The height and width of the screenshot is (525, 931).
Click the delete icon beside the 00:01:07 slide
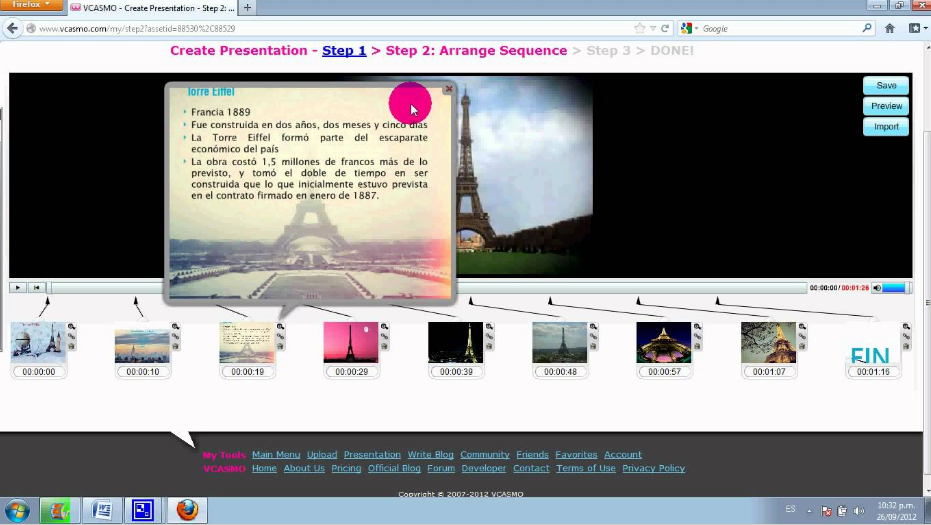tap(802, 346)
